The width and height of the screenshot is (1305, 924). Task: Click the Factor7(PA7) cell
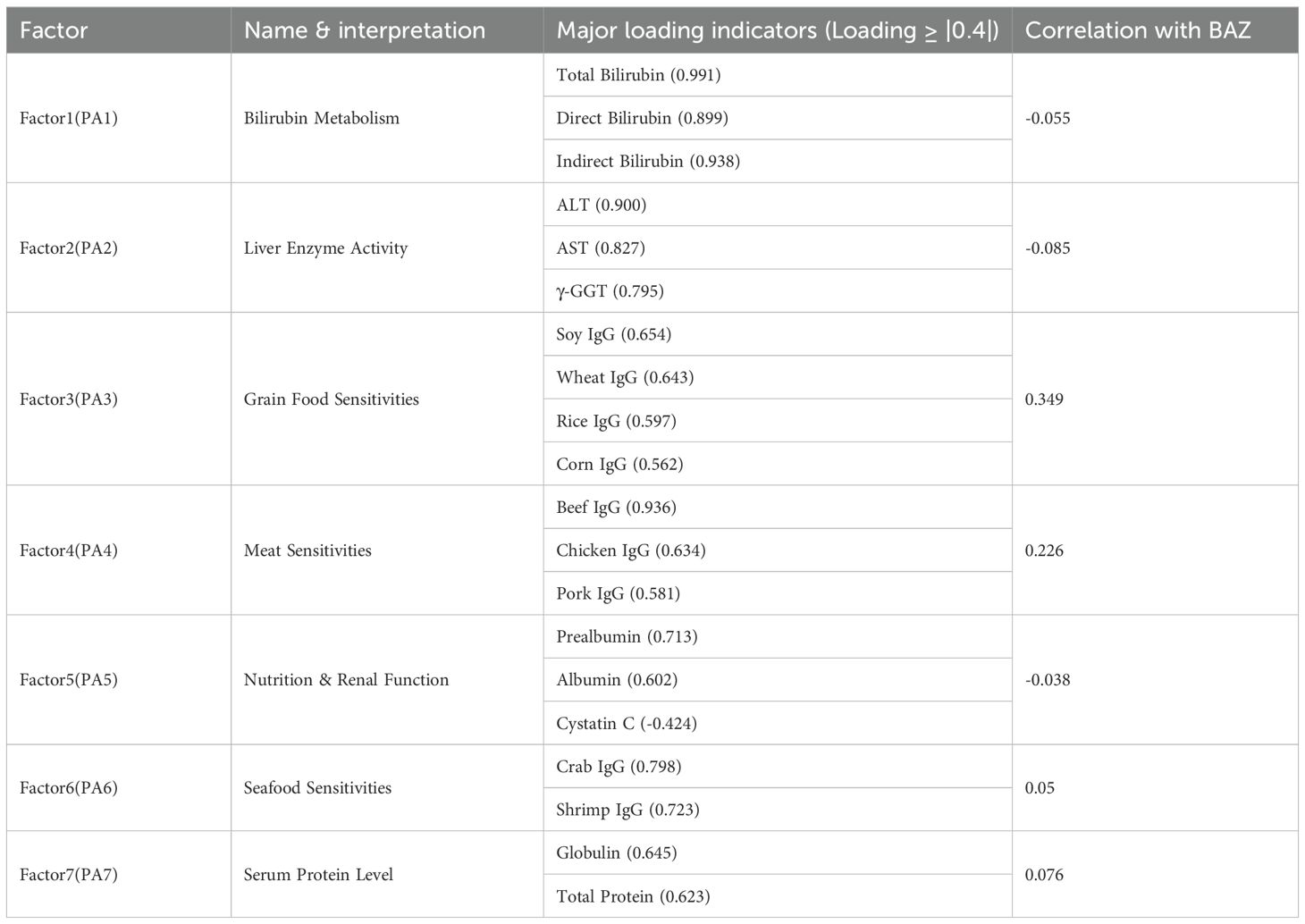[x=69, y=875]
